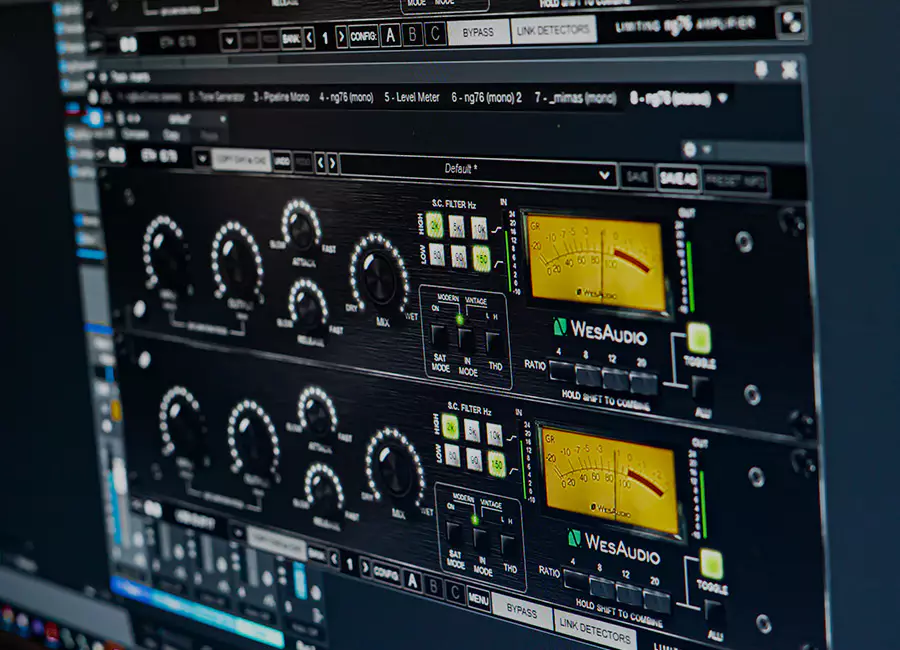Open the Default preset dropdown
Screen dimensions: 900x650
click(x=479, y=171)
